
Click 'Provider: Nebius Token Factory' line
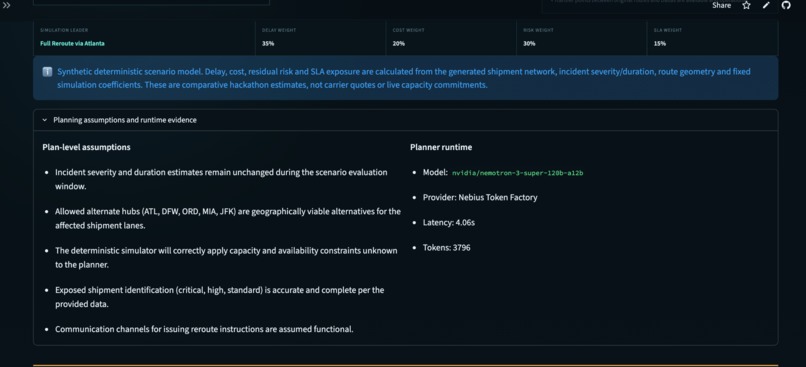tap(480, 197)
